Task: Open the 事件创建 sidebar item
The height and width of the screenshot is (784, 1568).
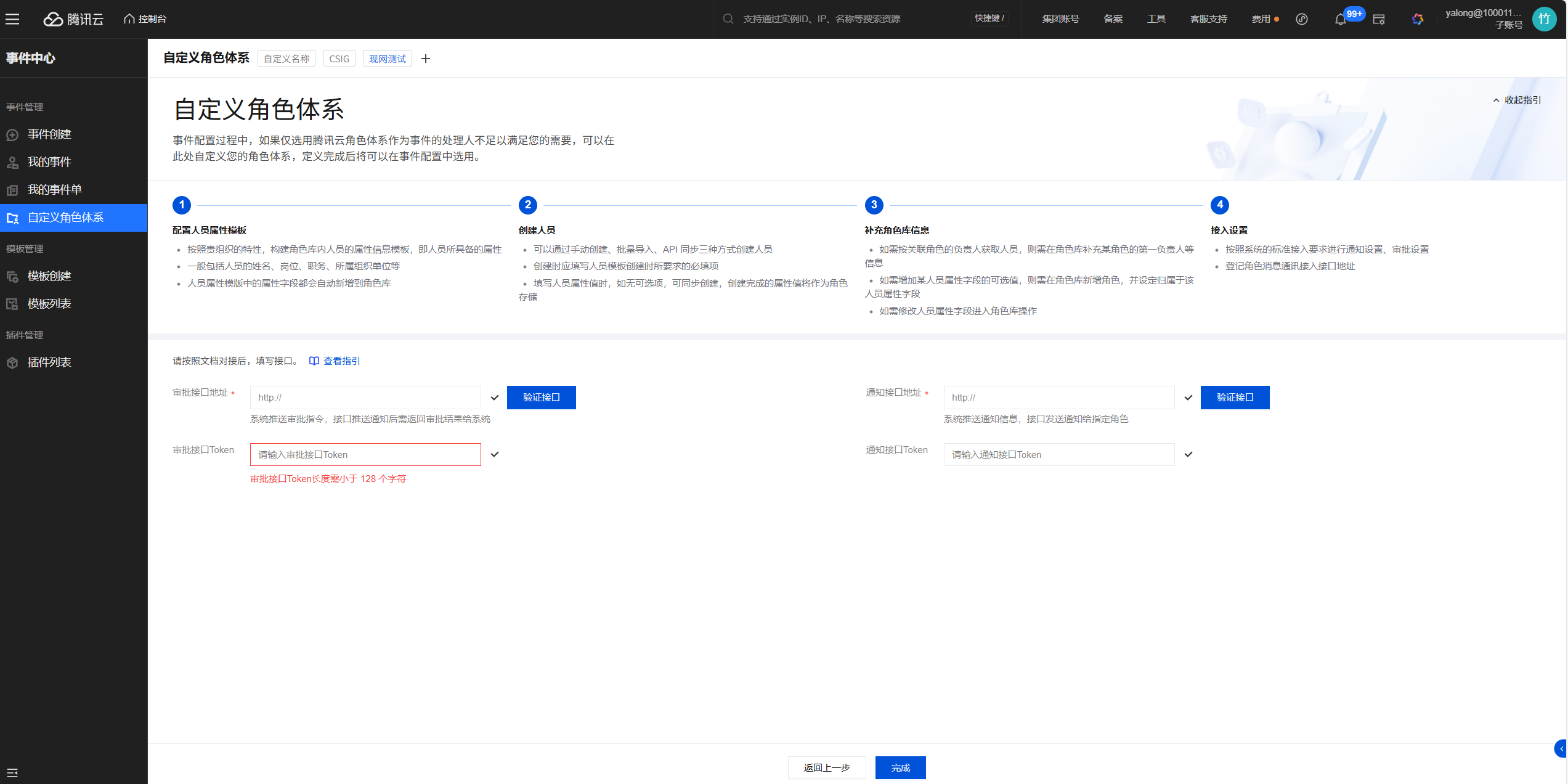Action: (49, 134)
